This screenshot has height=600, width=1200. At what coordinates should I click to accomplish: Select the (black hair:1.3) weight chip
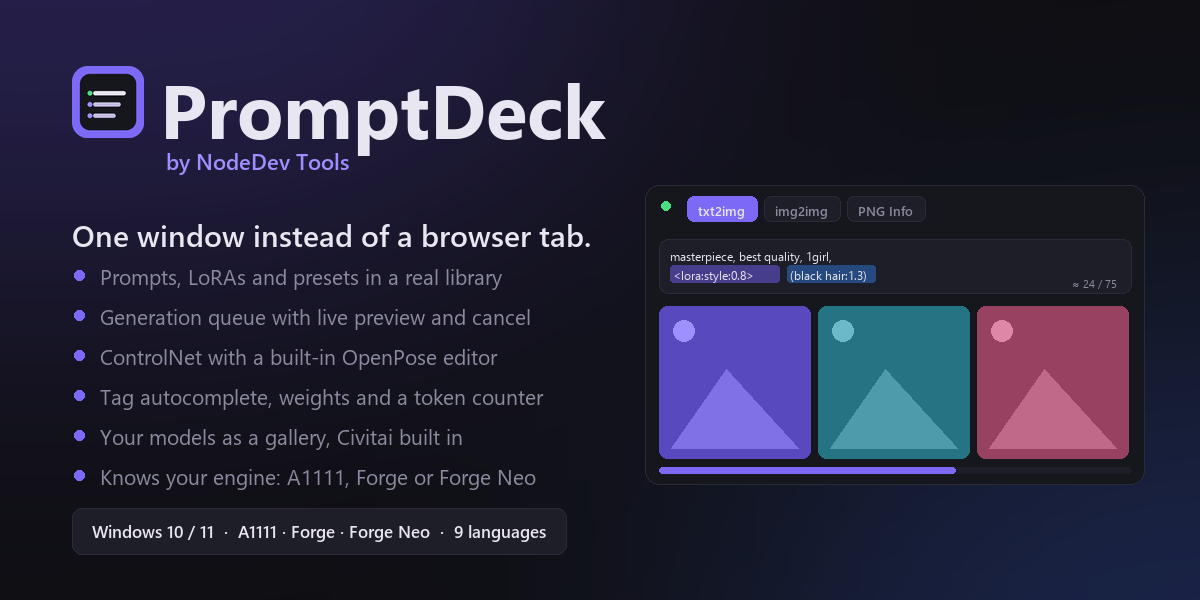pos(831,275)
